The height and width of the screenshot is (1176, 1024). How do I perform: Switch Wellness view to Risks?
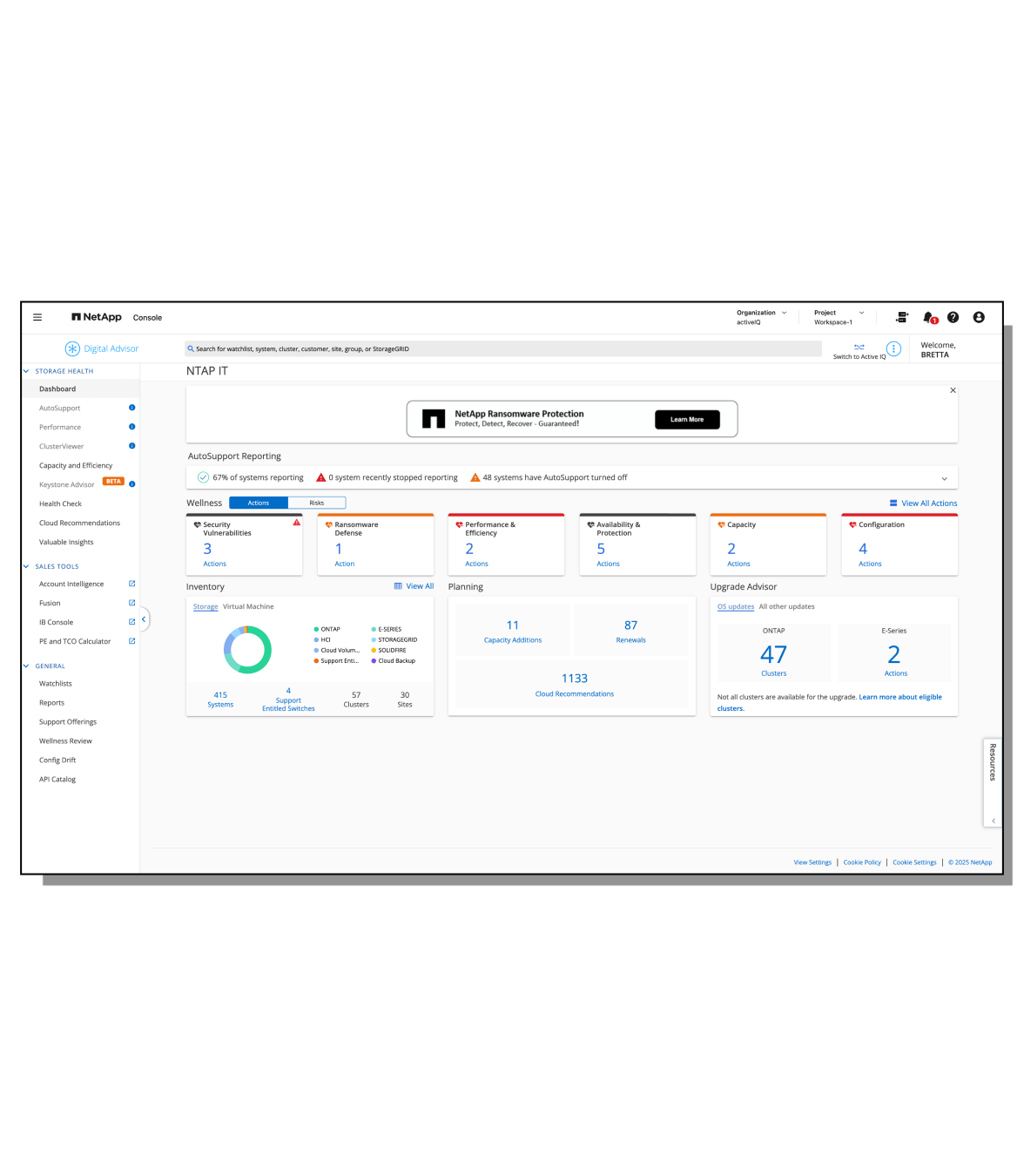point(316,503)
